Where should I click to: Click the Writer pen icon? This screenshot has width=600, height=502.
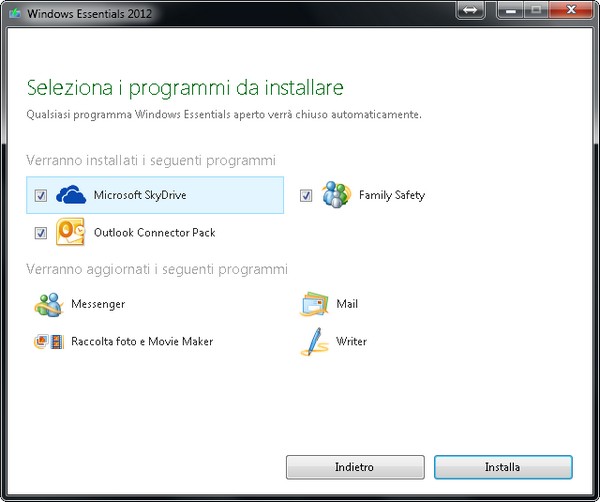(x=314, y=342)
